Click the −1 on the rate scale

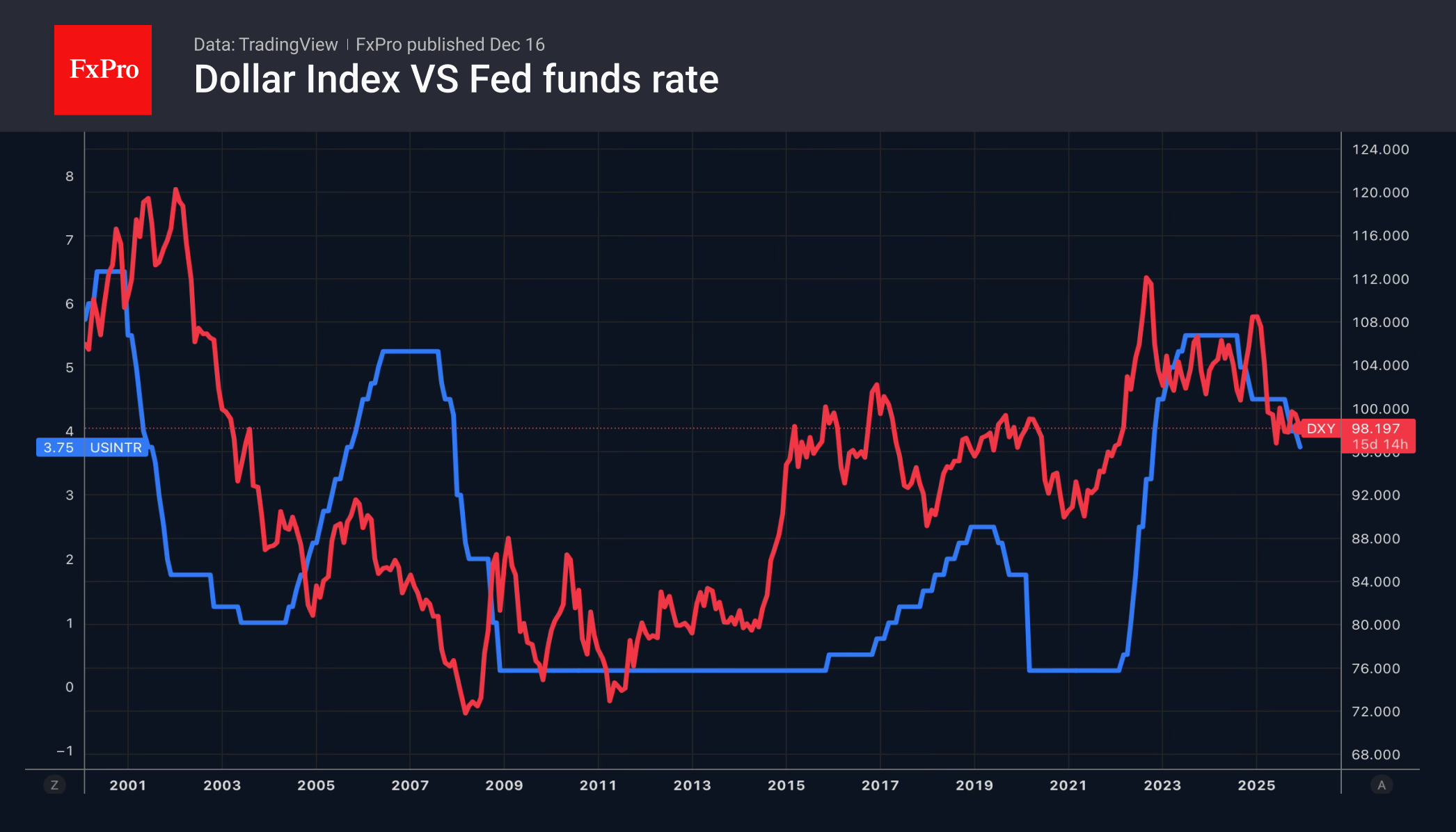[x=65, y=751]
